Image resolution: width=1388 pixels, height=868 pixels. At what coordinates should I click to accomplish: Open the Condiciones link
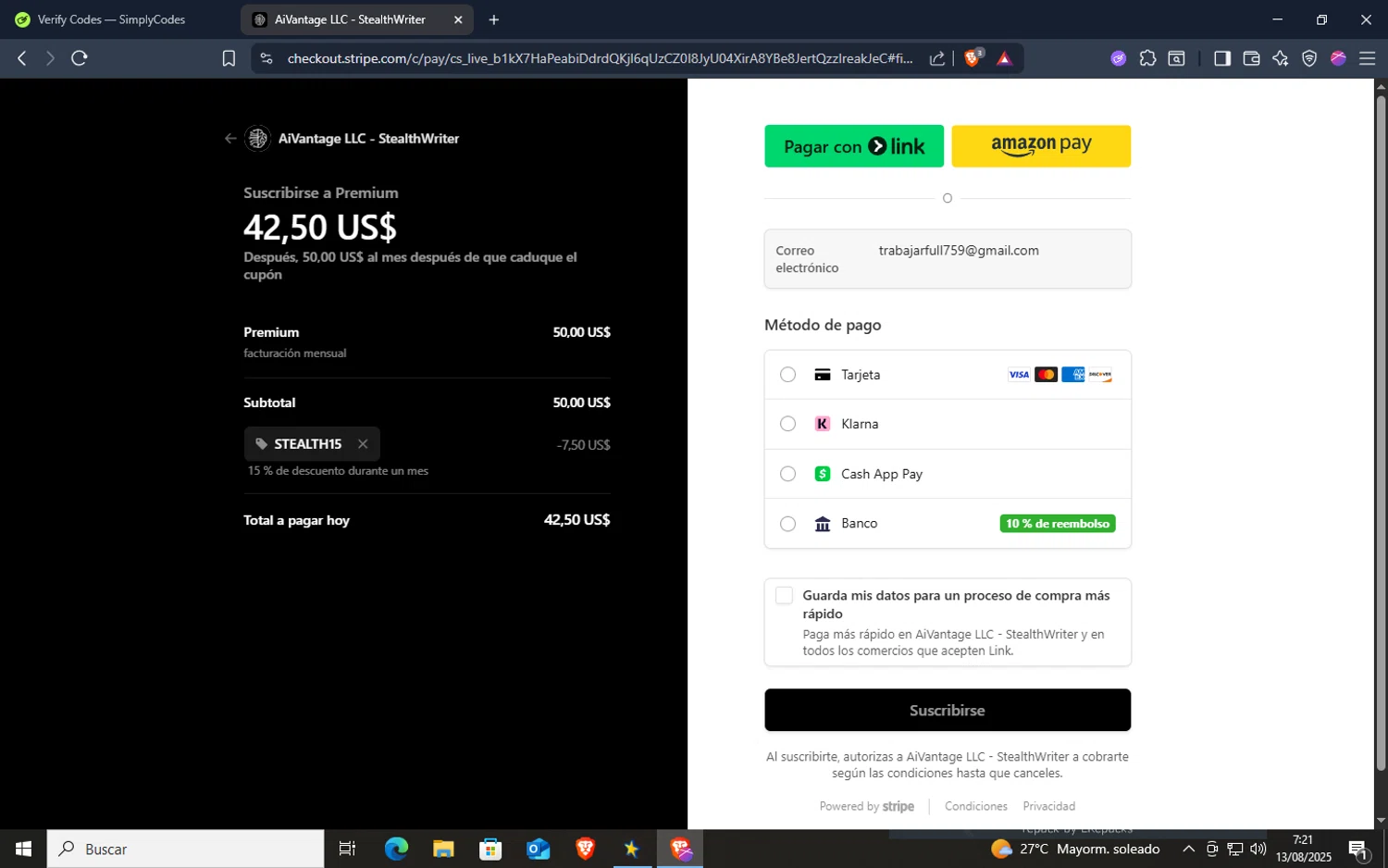tap(975, 807)
